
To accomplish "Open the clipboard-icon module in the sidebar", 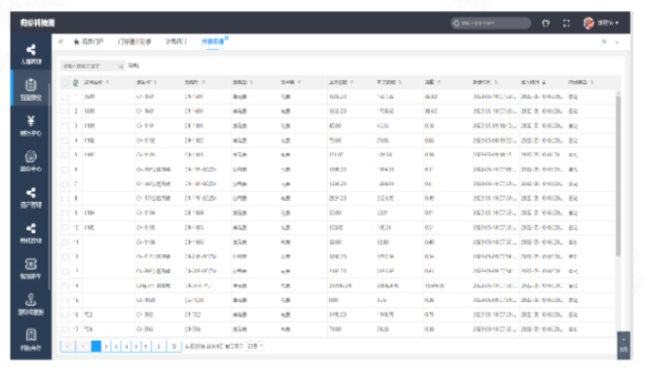I will [x=31, y=89].
